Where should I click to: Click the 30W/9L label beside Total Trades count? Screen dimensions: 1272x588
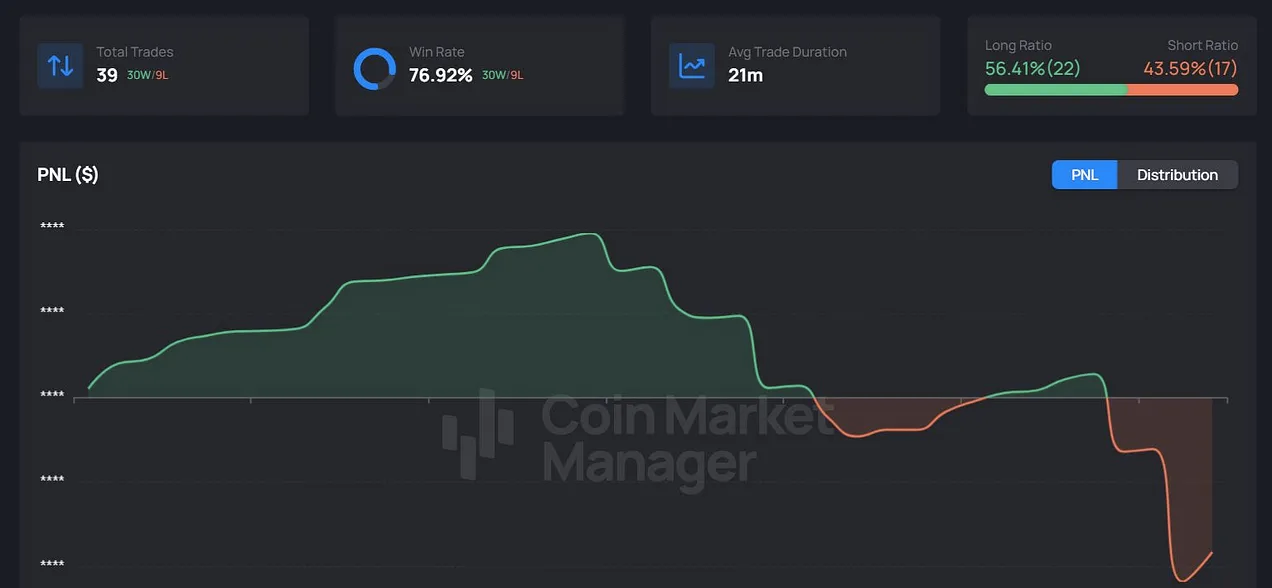[147, 75]
